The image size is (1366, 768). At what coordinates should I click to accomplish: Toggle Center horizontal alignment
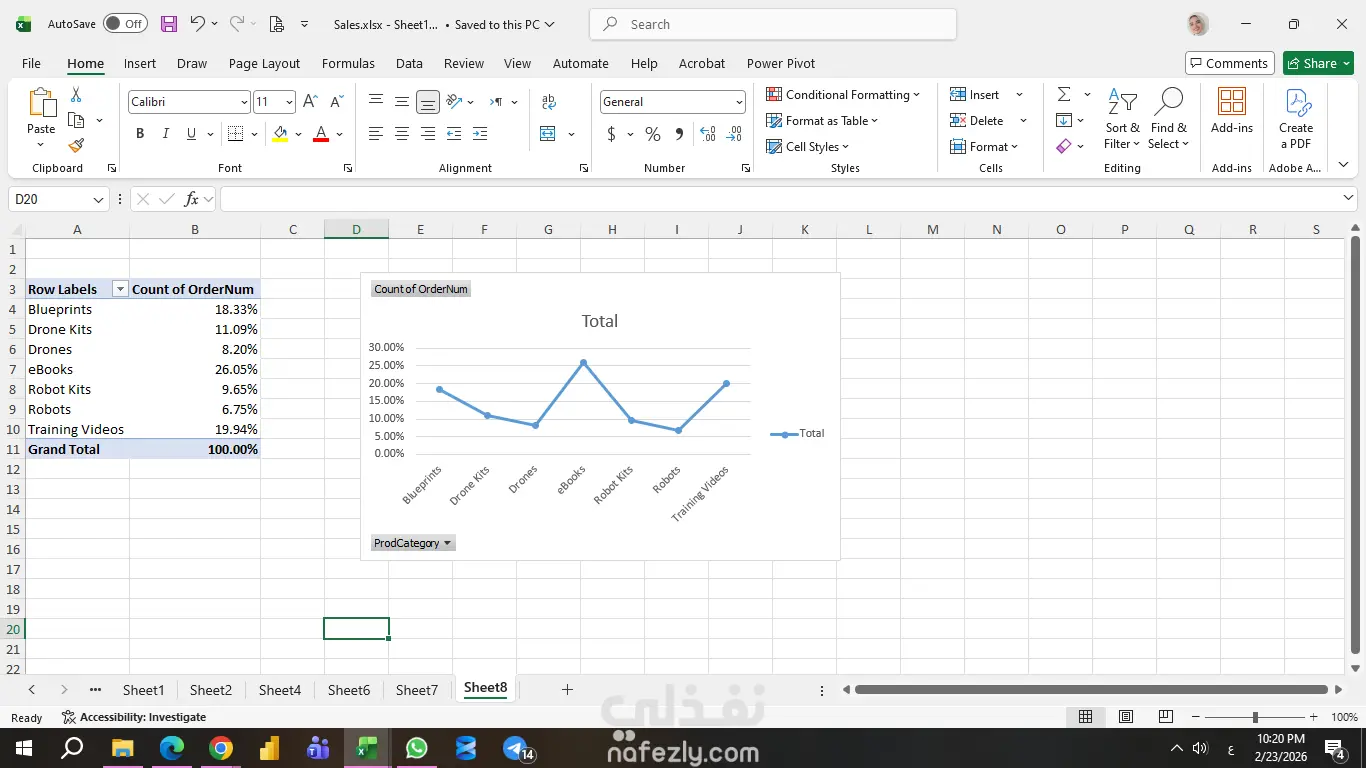click(x=402, y=134)
